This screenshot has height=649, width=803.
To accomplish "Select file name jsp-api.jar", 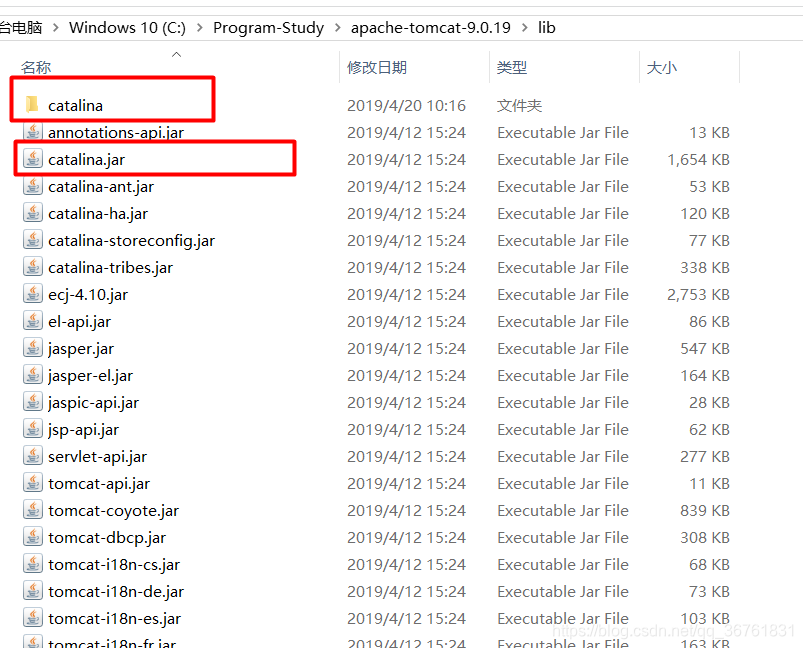I will [x=83, y=430].
